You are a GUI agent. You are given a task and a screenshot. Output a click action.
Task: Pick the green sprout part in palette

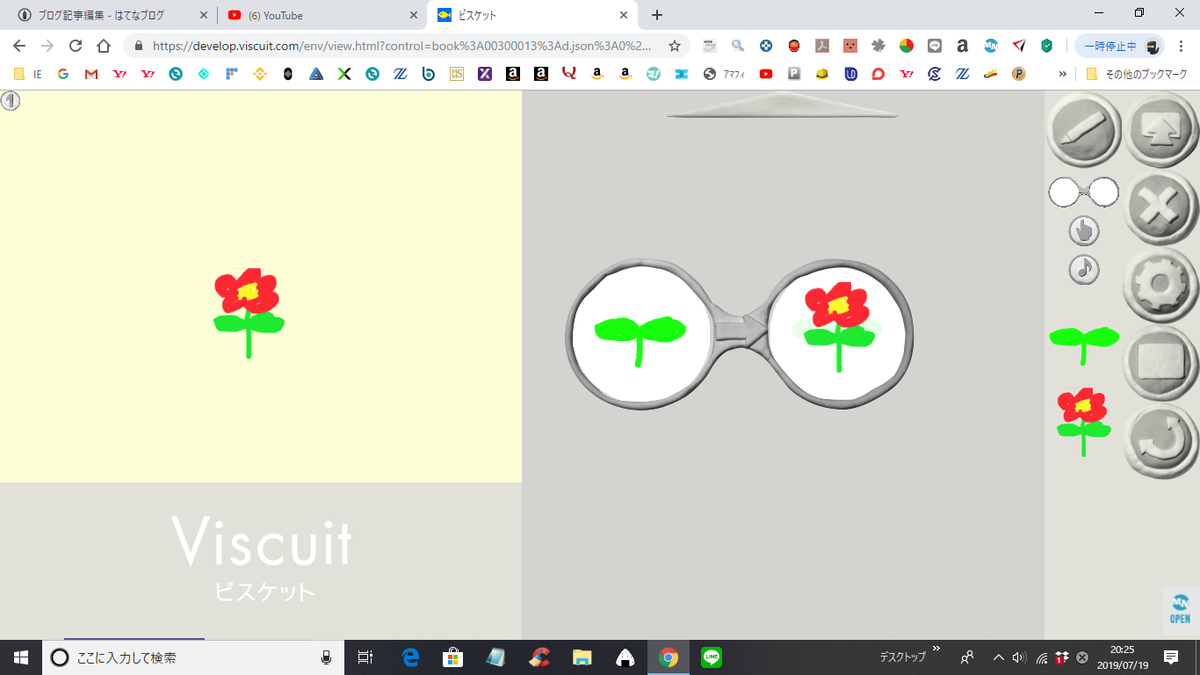click(x=1084, y=344)
